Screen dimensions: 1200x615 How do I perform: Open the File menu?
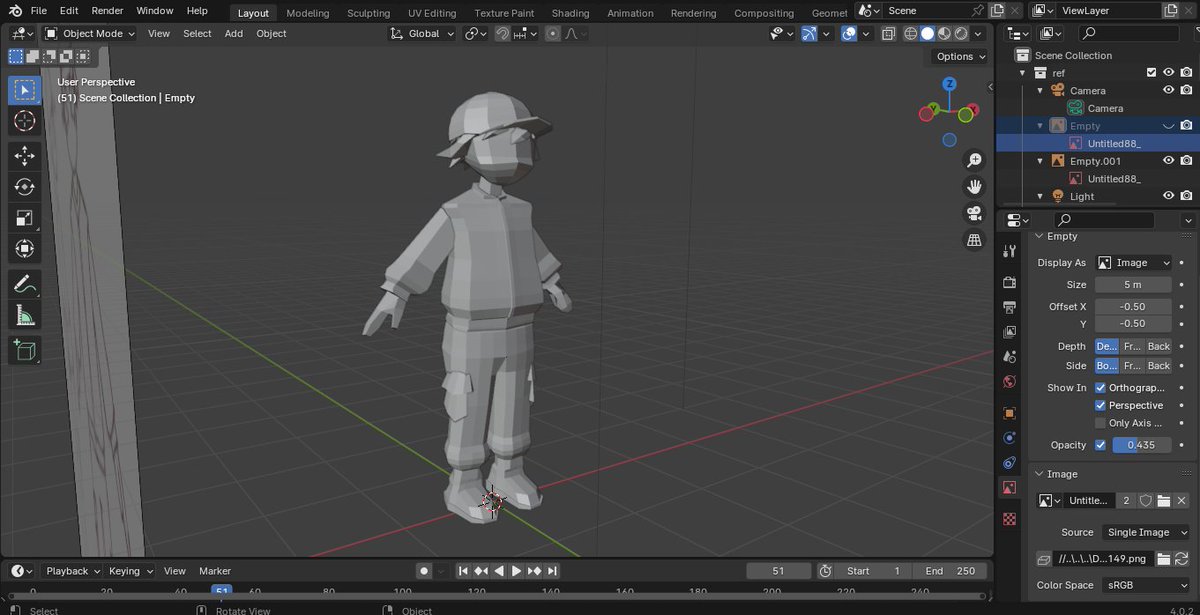click(x=38, y=11)
